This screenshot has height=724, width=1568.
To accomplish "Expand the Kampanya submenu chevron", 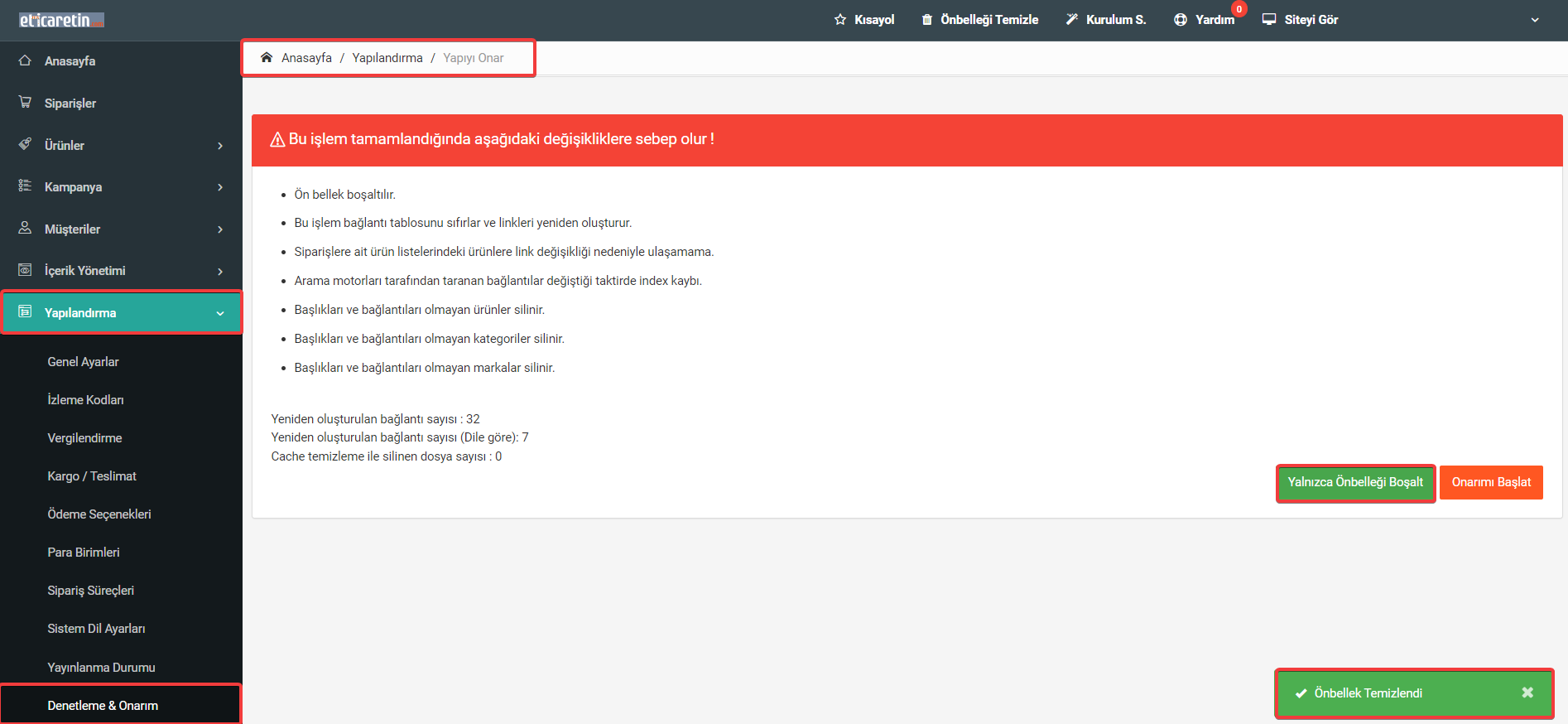I will click(220, 187).
